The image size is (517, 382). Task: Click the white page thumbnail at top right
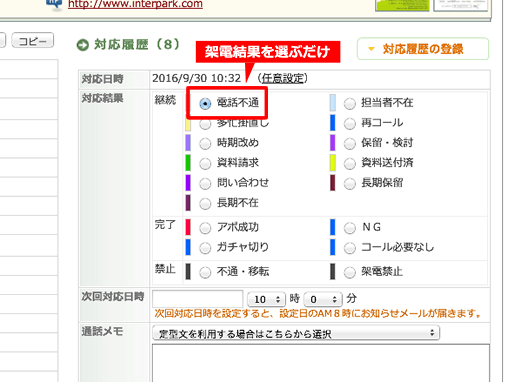pyautogui.click(x=460, y=5)
